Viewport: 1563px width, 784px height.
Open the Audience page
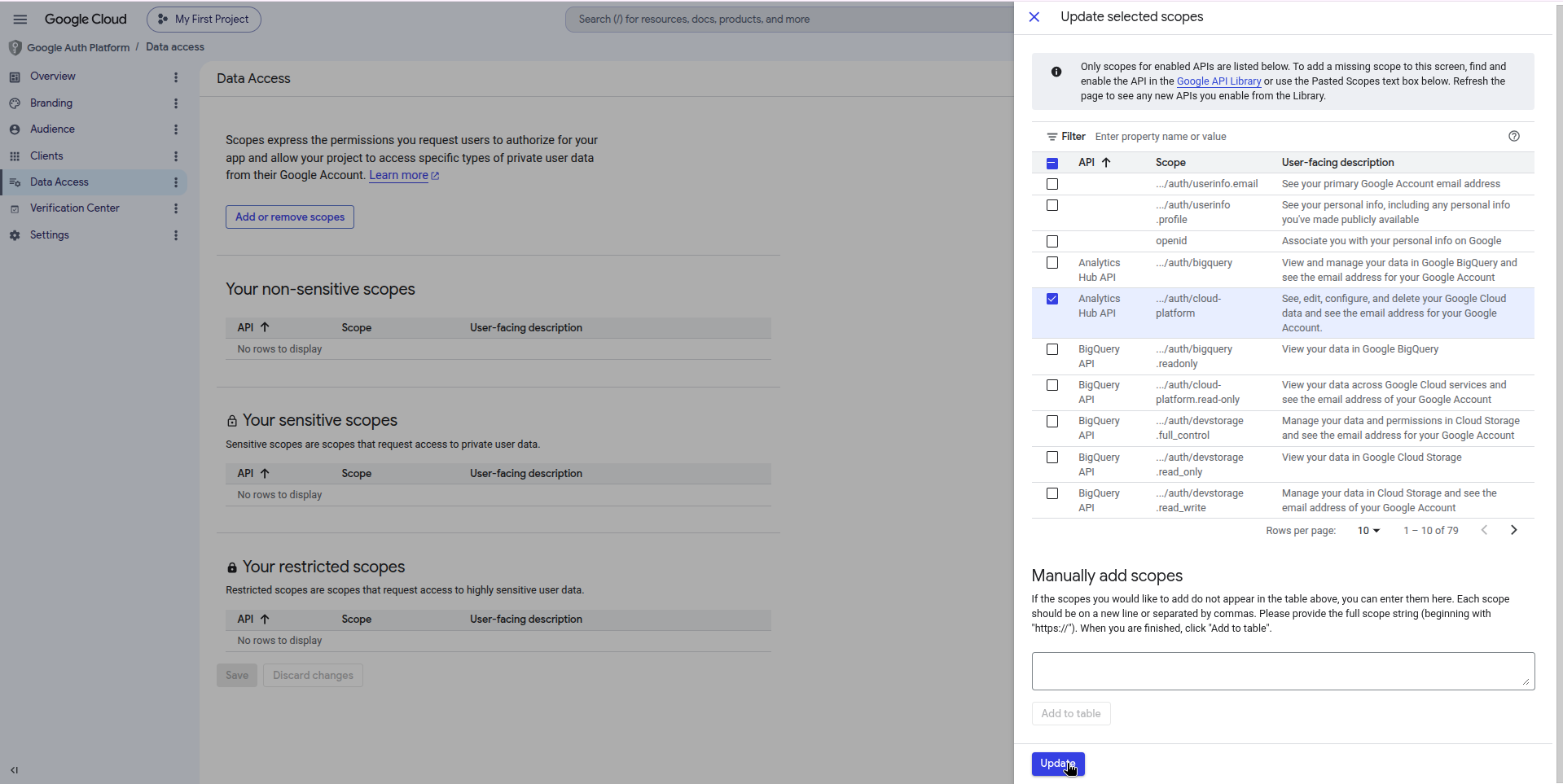[52, 129]
